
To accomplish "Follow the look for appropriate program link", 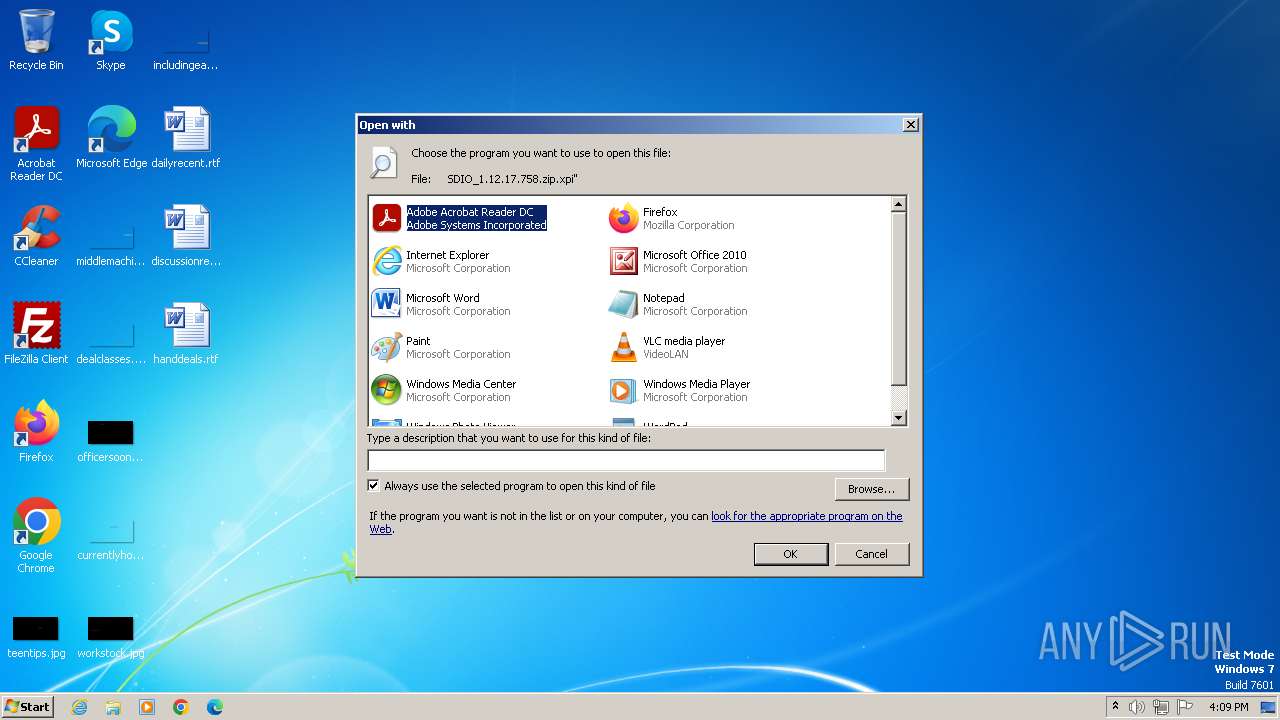I will [806, 516].
